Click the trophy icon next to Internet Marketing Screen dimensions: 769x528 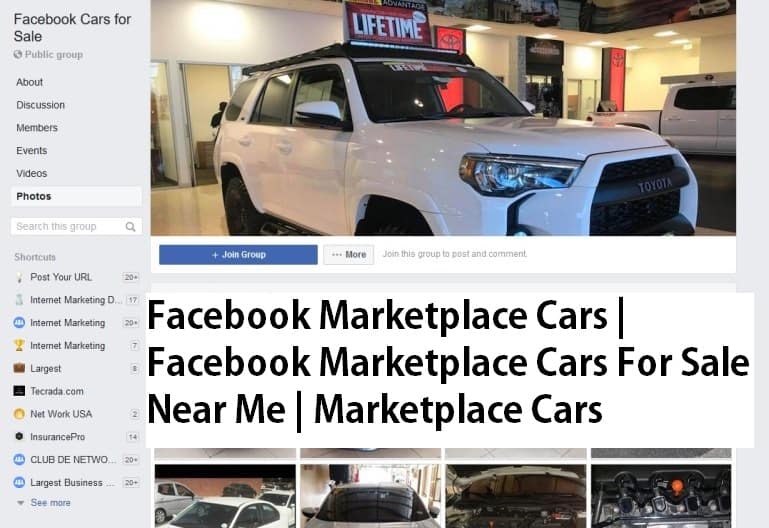point(19,346)
